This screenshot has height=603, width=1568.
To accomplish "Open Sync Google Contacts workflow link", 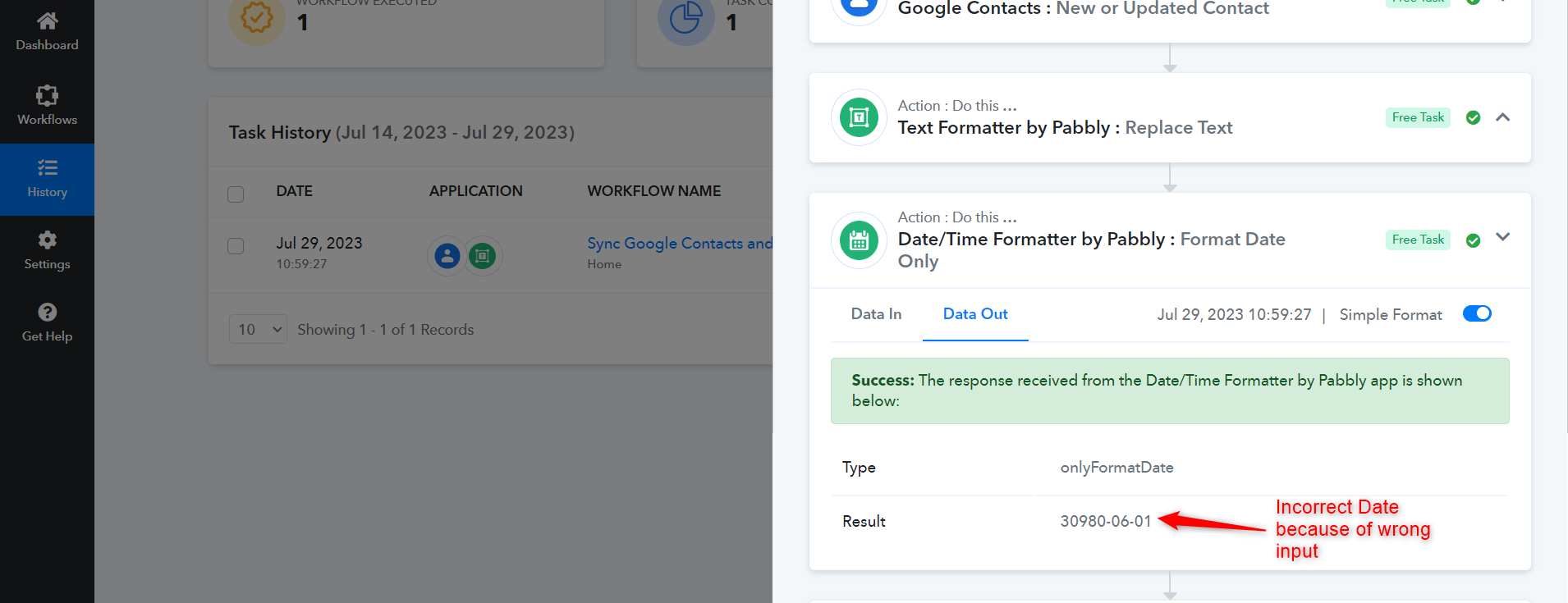I will pos(680,243).
